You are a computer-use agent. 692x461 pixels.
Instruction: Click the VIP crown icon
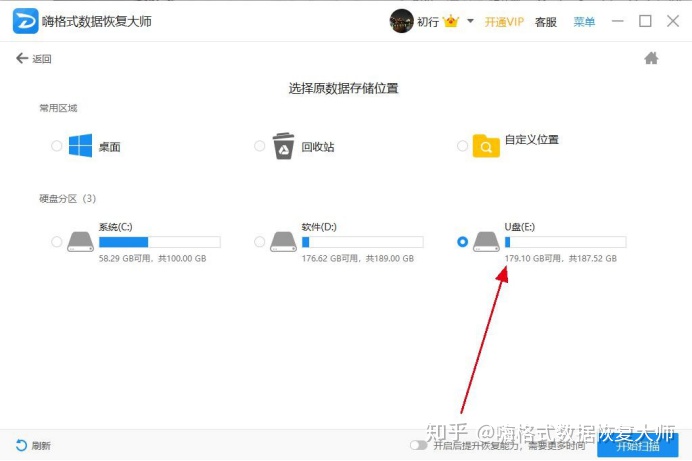point(451,21)
